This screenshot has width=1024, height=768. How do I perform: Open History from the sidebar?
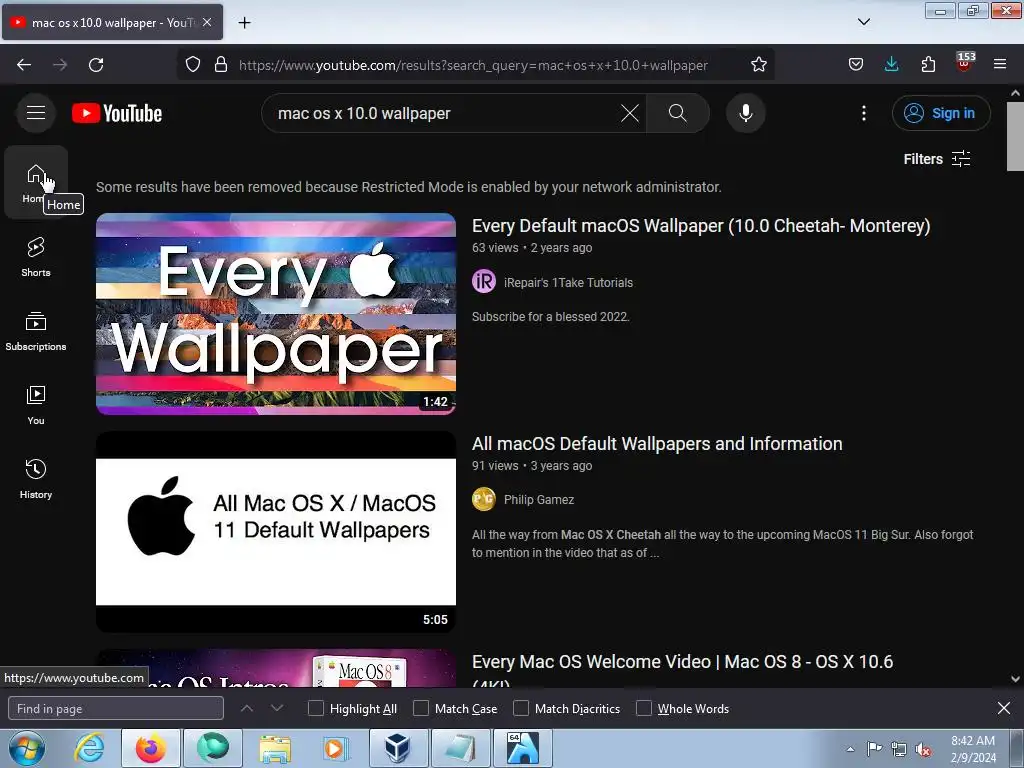(x=36, y=479)
